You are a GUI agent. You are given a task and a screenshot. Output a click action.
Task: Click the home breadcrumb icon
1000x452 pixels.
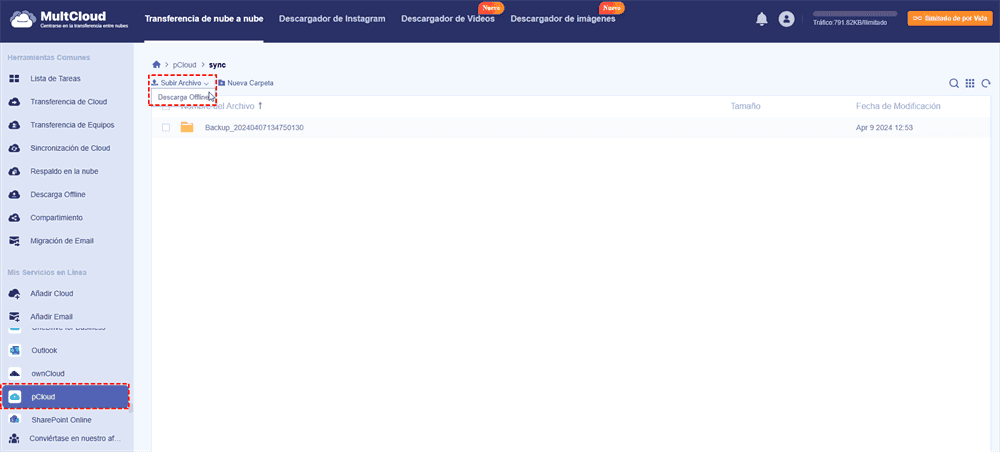pyautogui.click(x=156, y=64)
